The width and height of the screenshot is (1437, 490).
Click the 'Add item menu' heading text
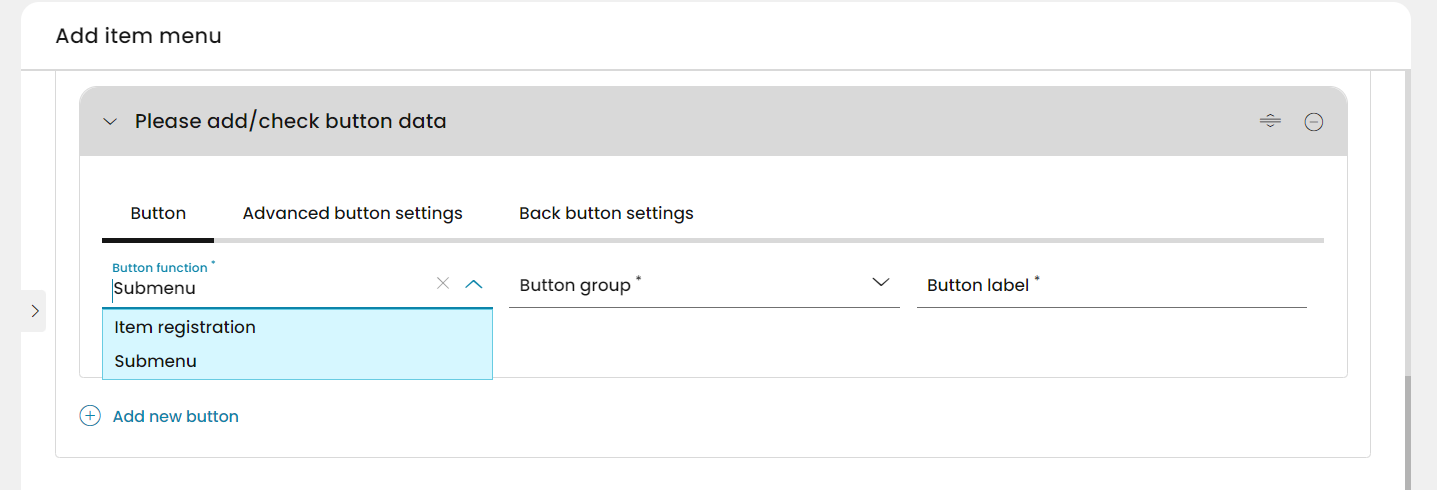(138, 36)
